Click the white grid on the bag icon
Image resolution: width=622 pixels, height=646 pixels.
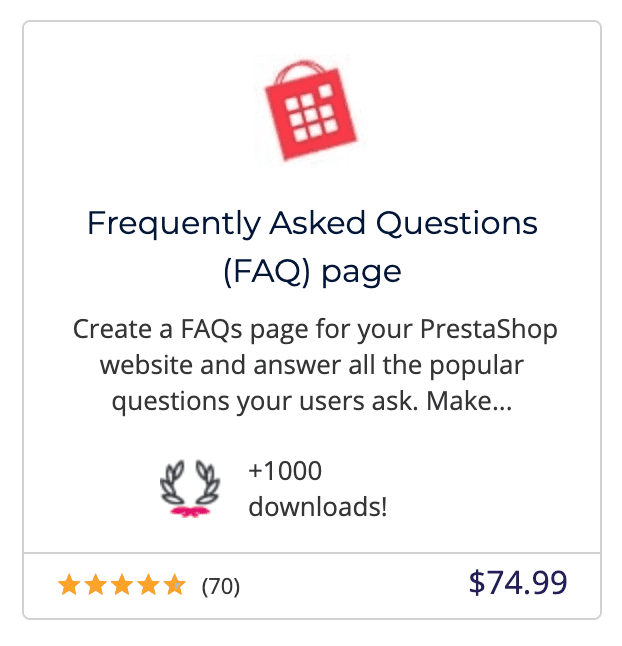click(311, 118)
